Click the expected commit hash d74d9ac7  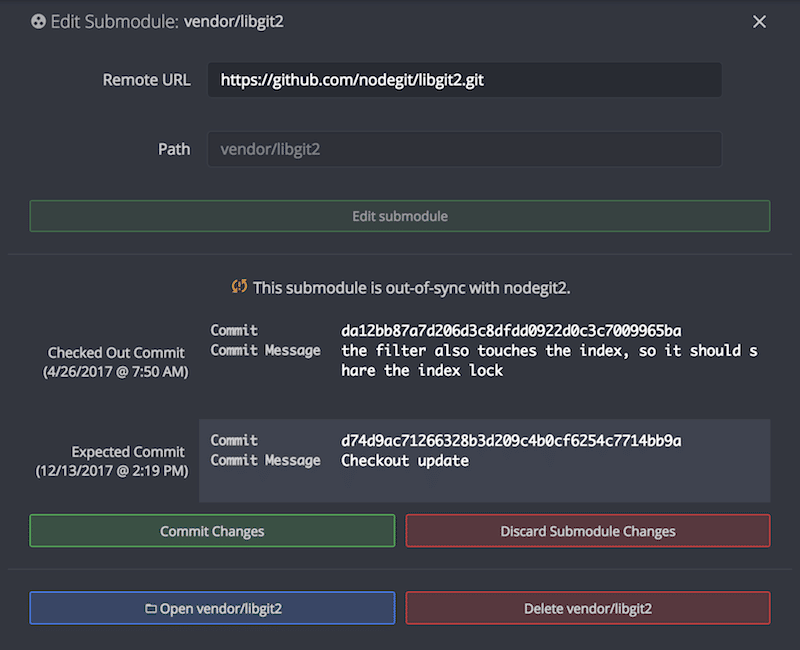[511, 440]
